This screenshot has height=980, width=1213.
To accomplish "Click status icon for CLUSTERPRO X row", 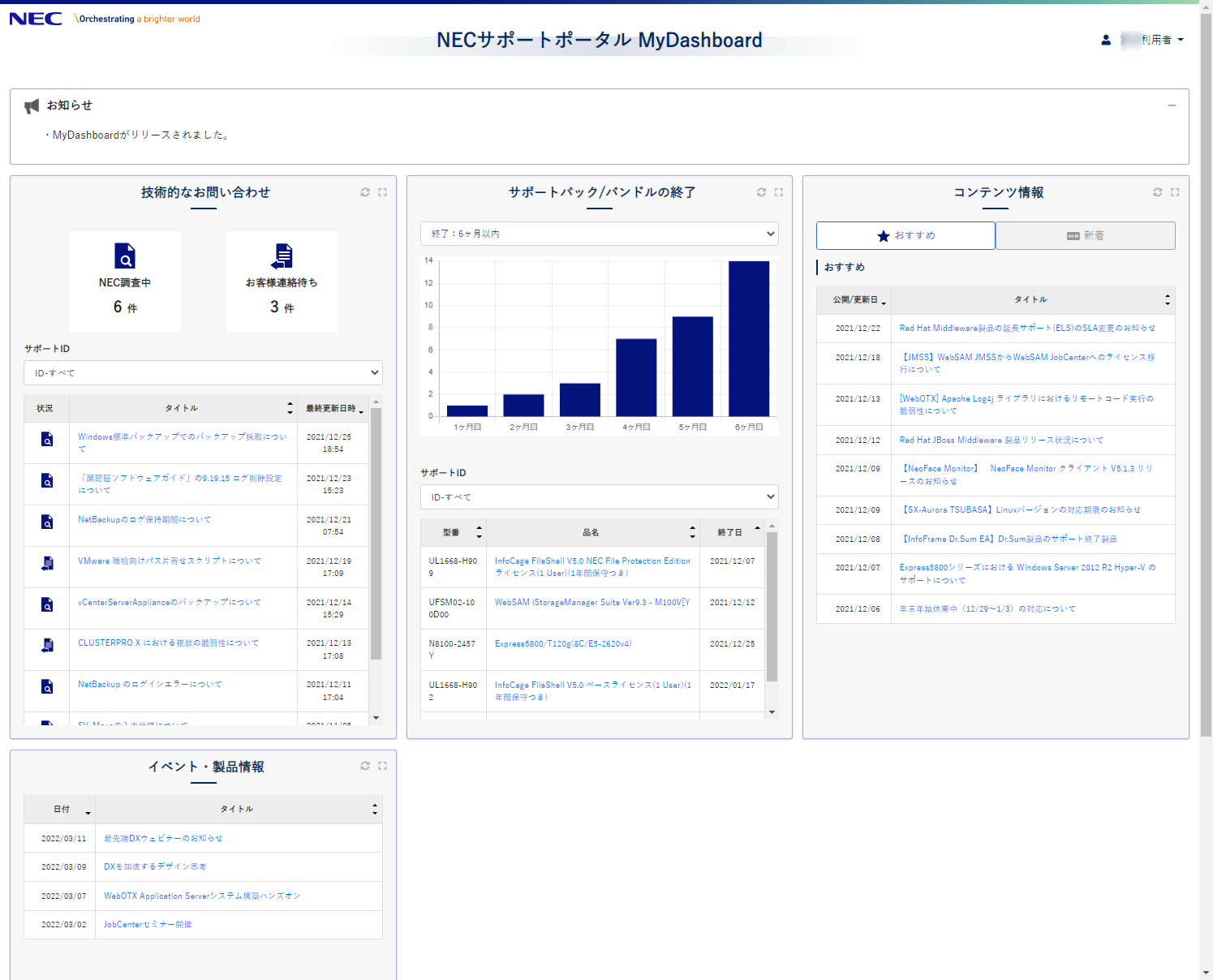I will [x=47, y=645].
